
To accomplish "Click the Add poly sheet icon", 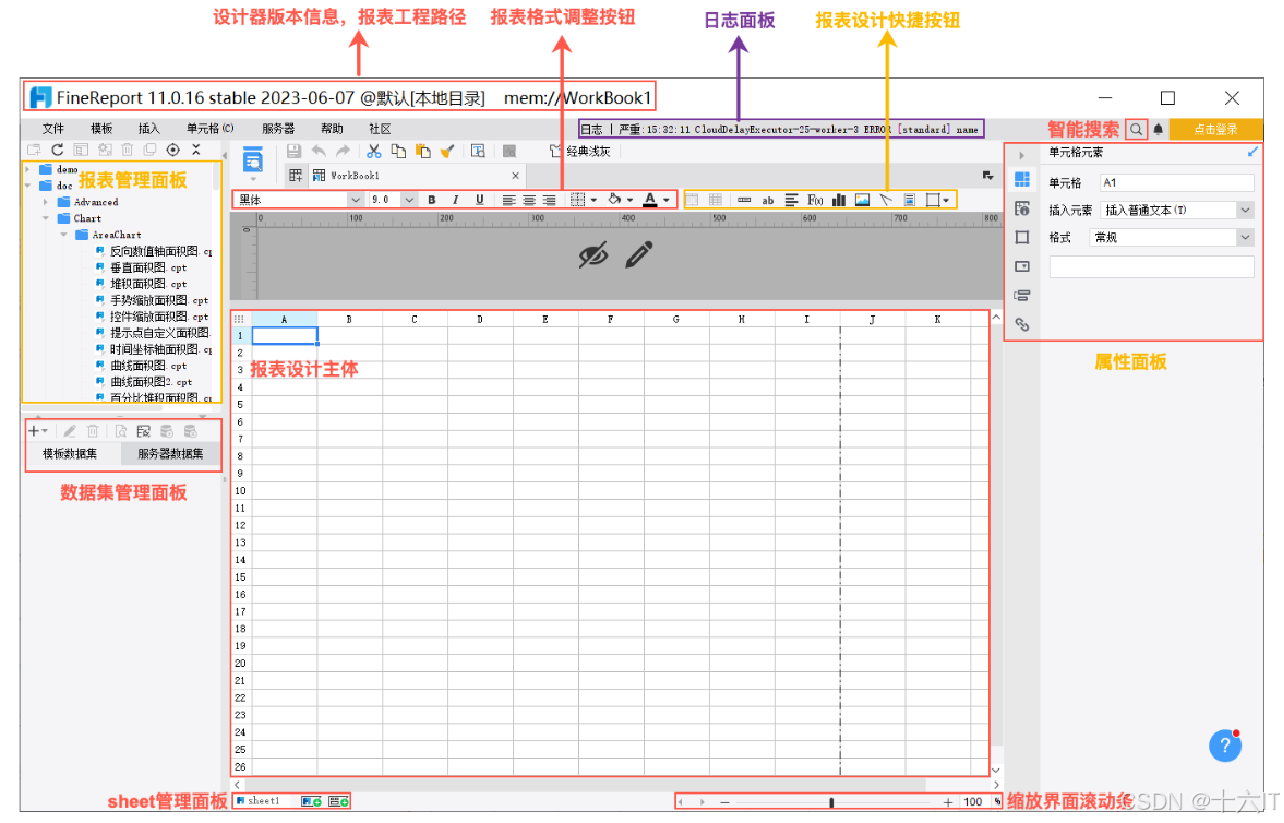I will click(338, 802).
